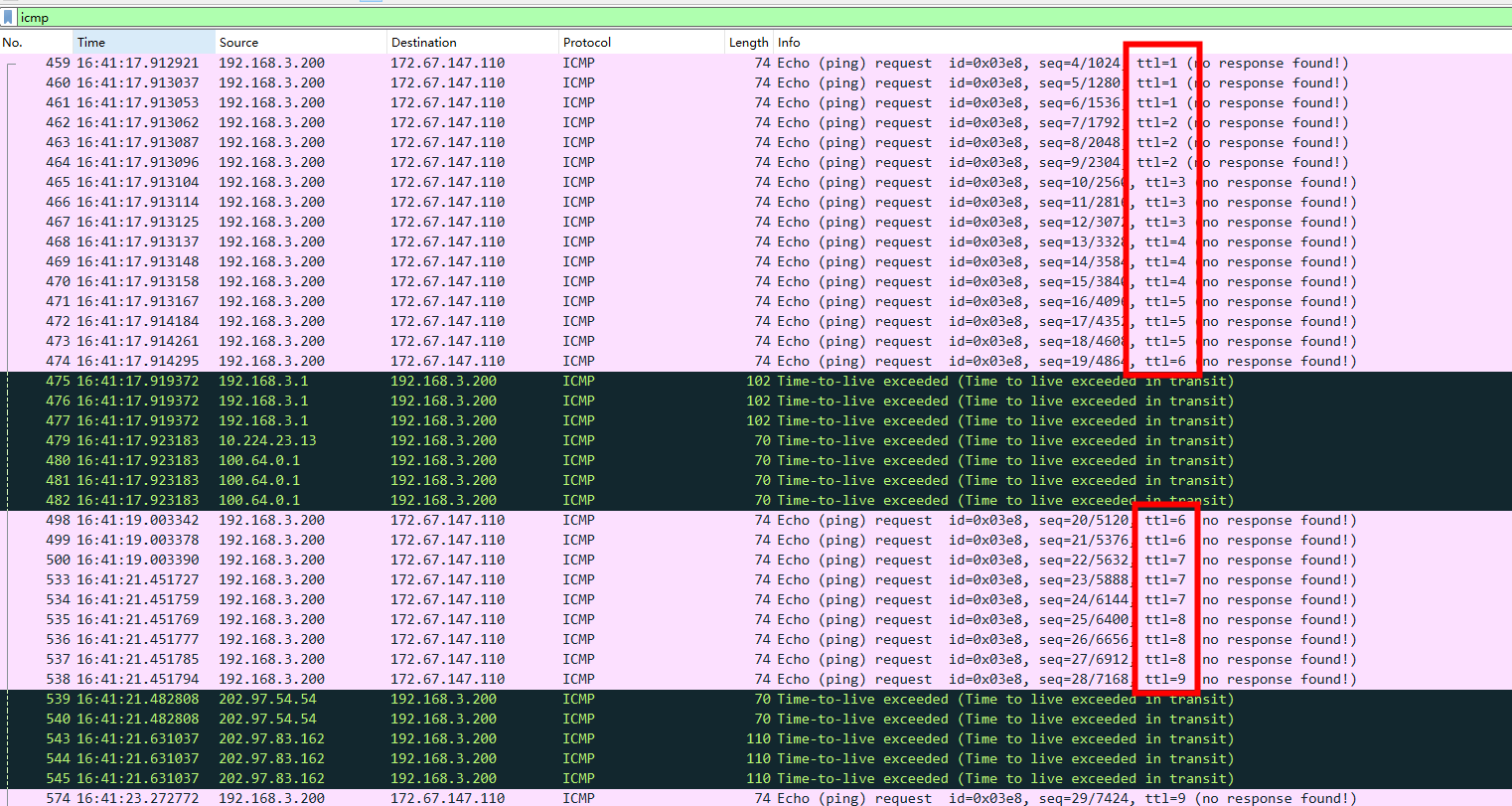Select packet 536 with seq=26/6656
Screen dimensions: 1512x806
[x=756, y=639]
